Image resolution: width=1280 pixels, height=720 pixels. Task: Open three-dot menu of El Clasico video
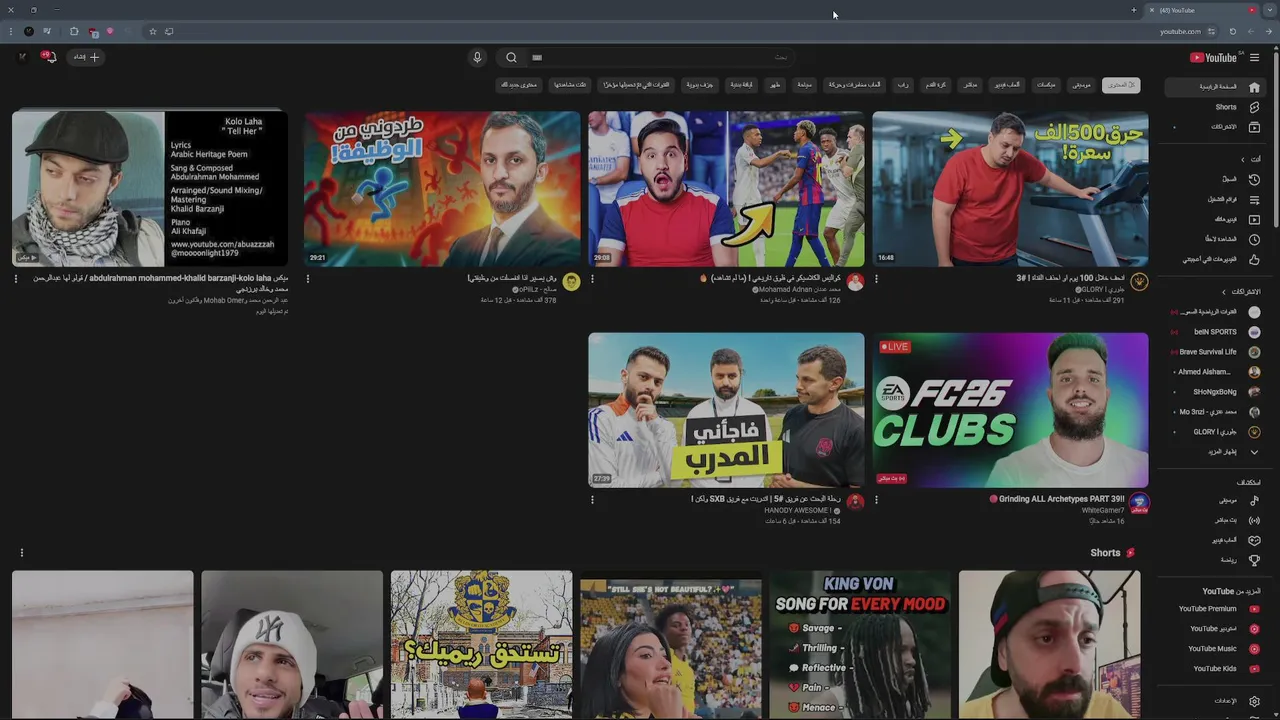point(592,279)
